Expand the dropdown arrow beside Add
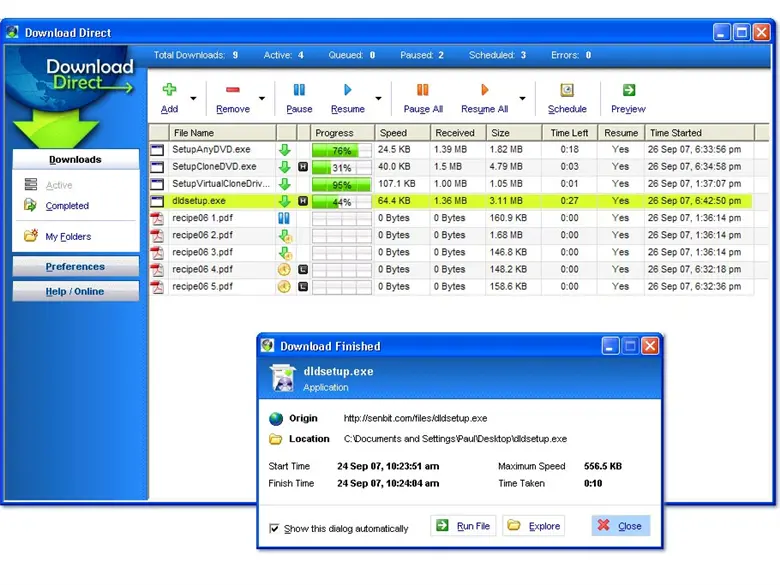This screenshot has height=585, width=780. (193, 98)
